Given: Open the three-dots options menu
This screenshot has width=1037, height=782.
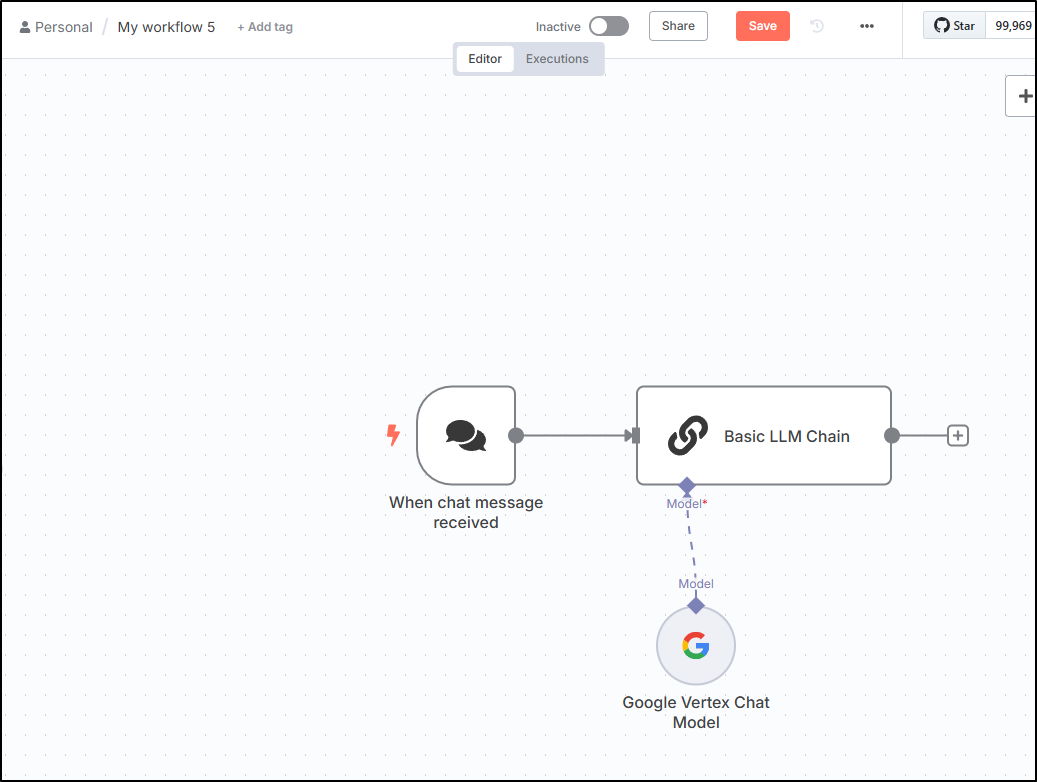Looking at the screenshot, I should tap(866, 26).
